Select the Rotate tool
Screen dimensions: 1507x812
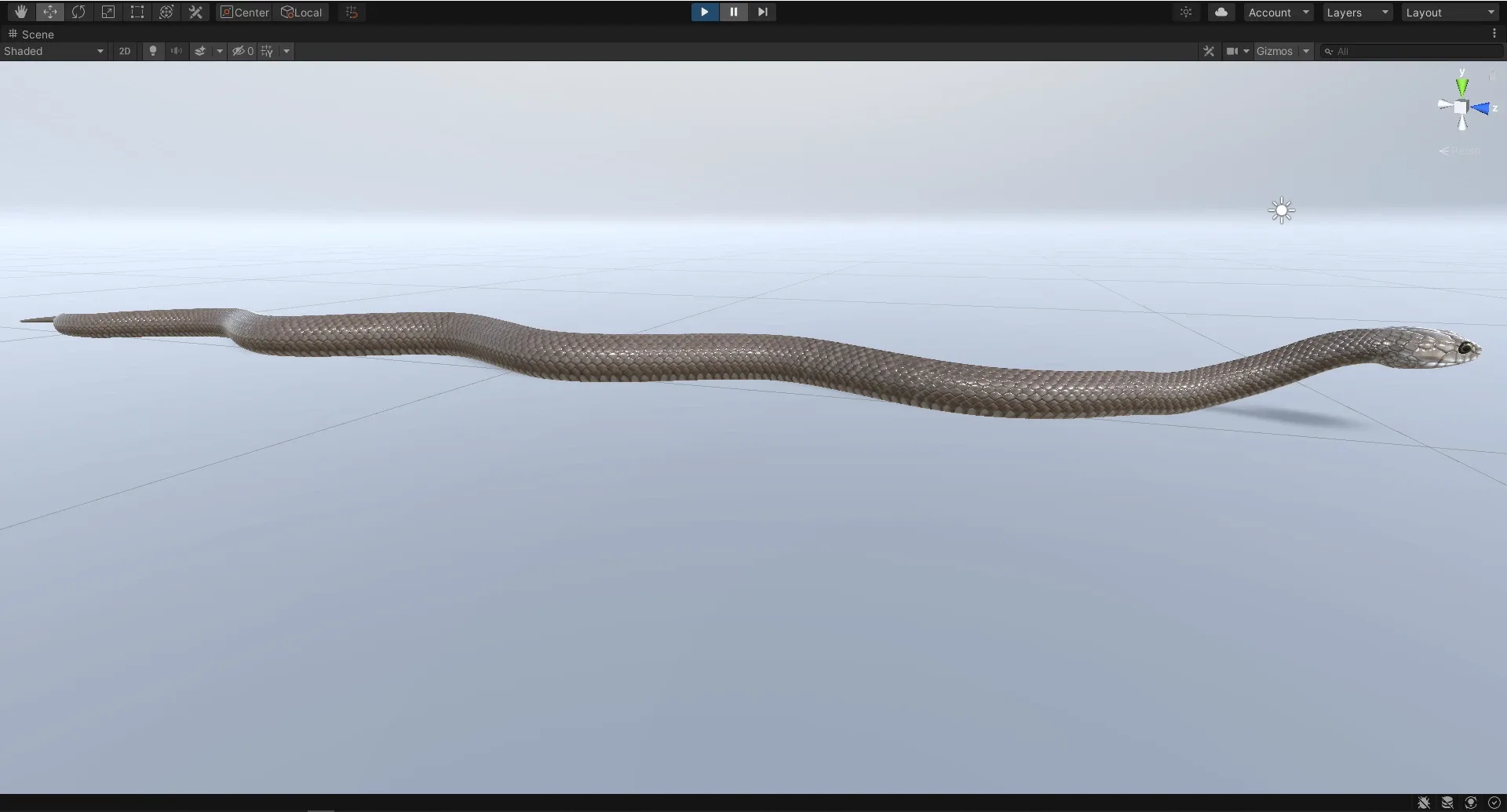coord(79,12)
